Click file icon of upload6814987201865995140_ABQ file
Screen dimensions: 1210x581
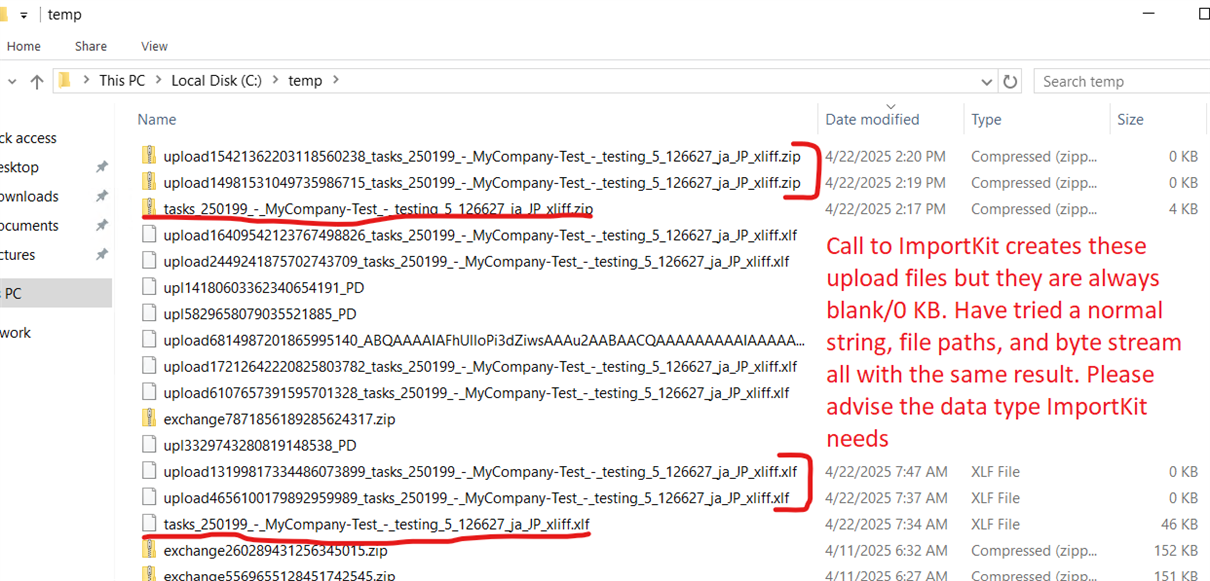[x=149, y=340]
